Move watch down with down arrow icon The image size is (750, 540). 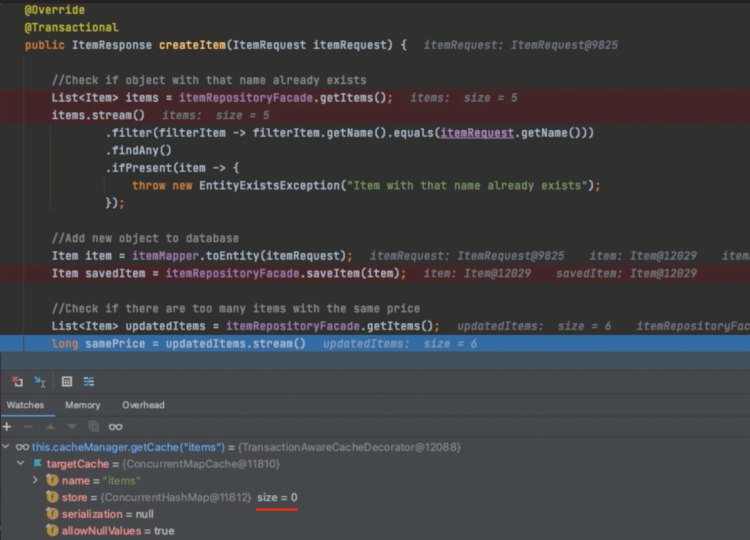[71, 427]
